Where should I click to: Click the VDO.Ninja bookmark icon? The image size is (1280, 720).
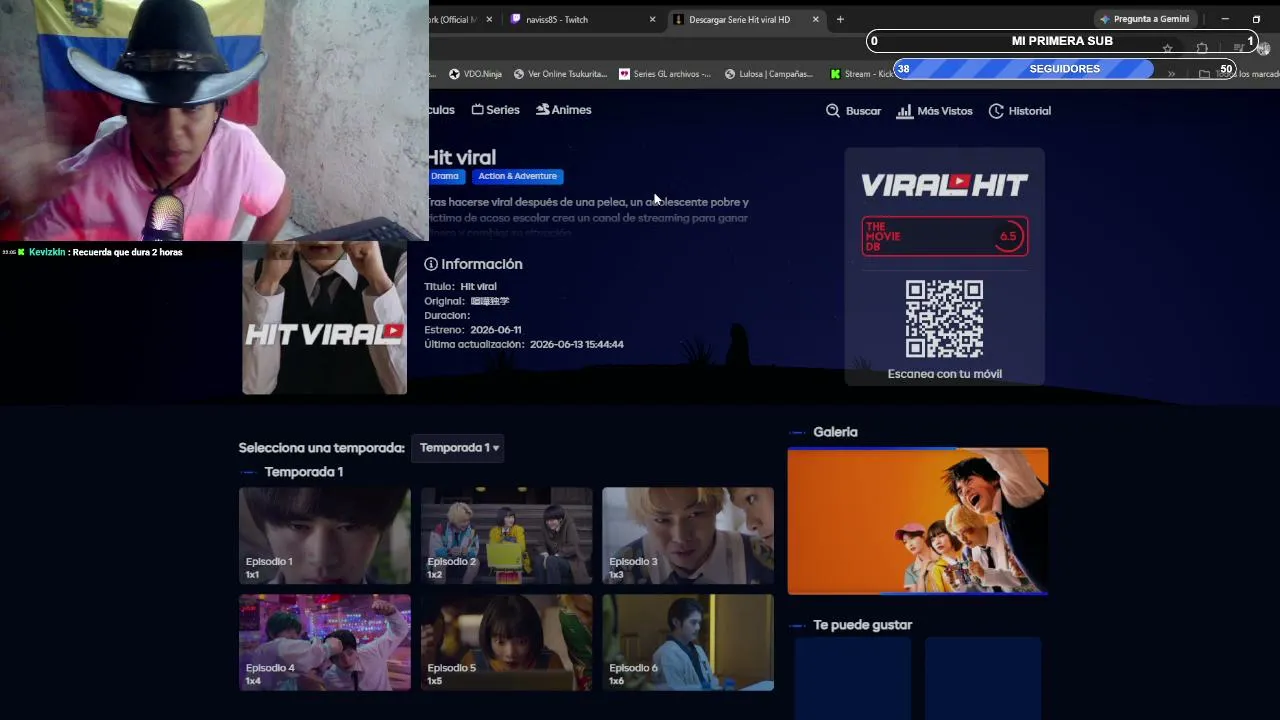click(x=454, y=74)
